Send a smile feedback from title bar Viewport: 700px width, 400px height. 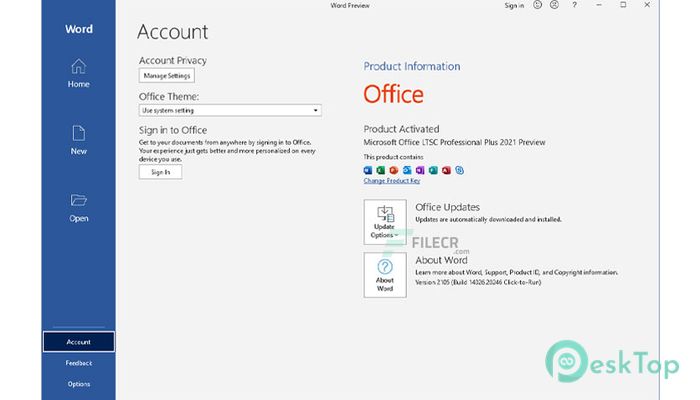tap(538, 5)
